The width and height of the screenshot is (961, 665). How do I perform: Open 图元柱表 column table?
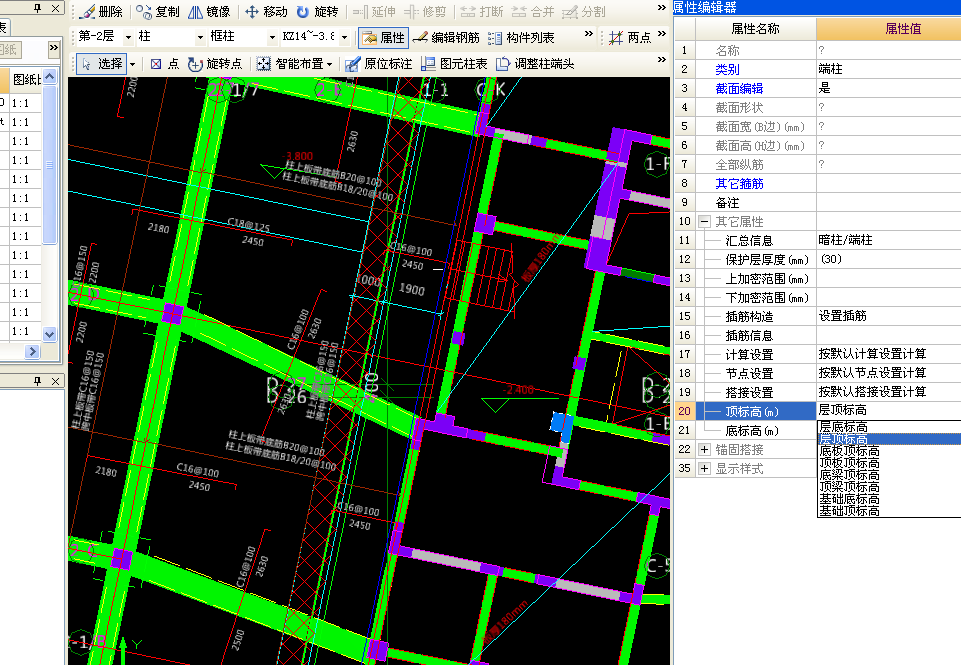point(454,64)
